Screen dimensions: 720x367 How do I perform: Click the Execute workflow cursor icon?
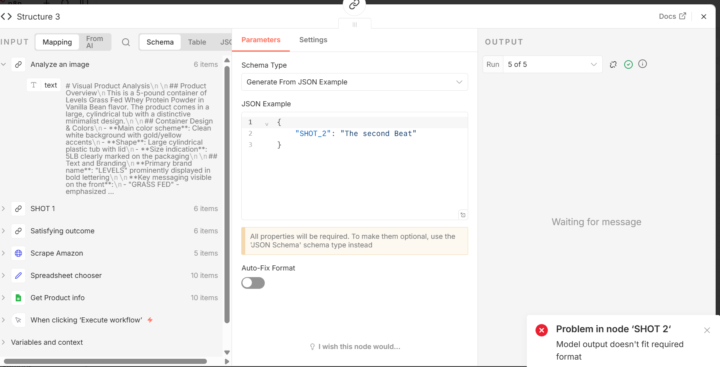pyautogui.click(x=18, y=320)
